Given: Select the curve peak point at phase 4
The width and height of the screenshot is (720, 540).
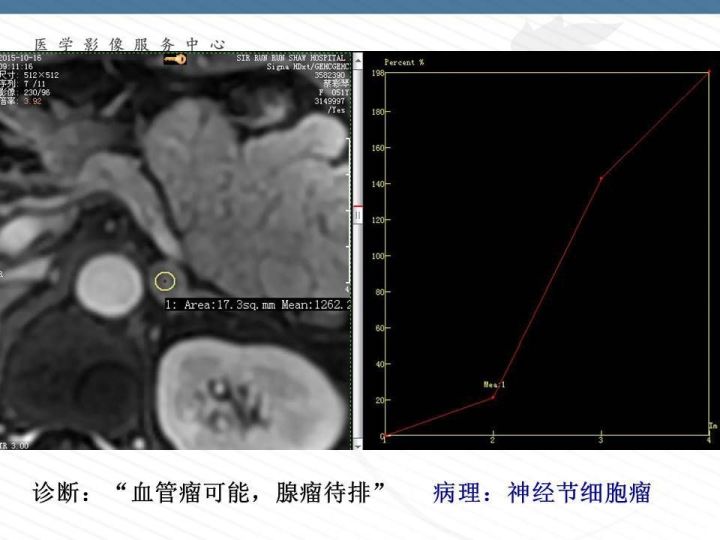Looking at the screenshot, I should pos(709,72).
